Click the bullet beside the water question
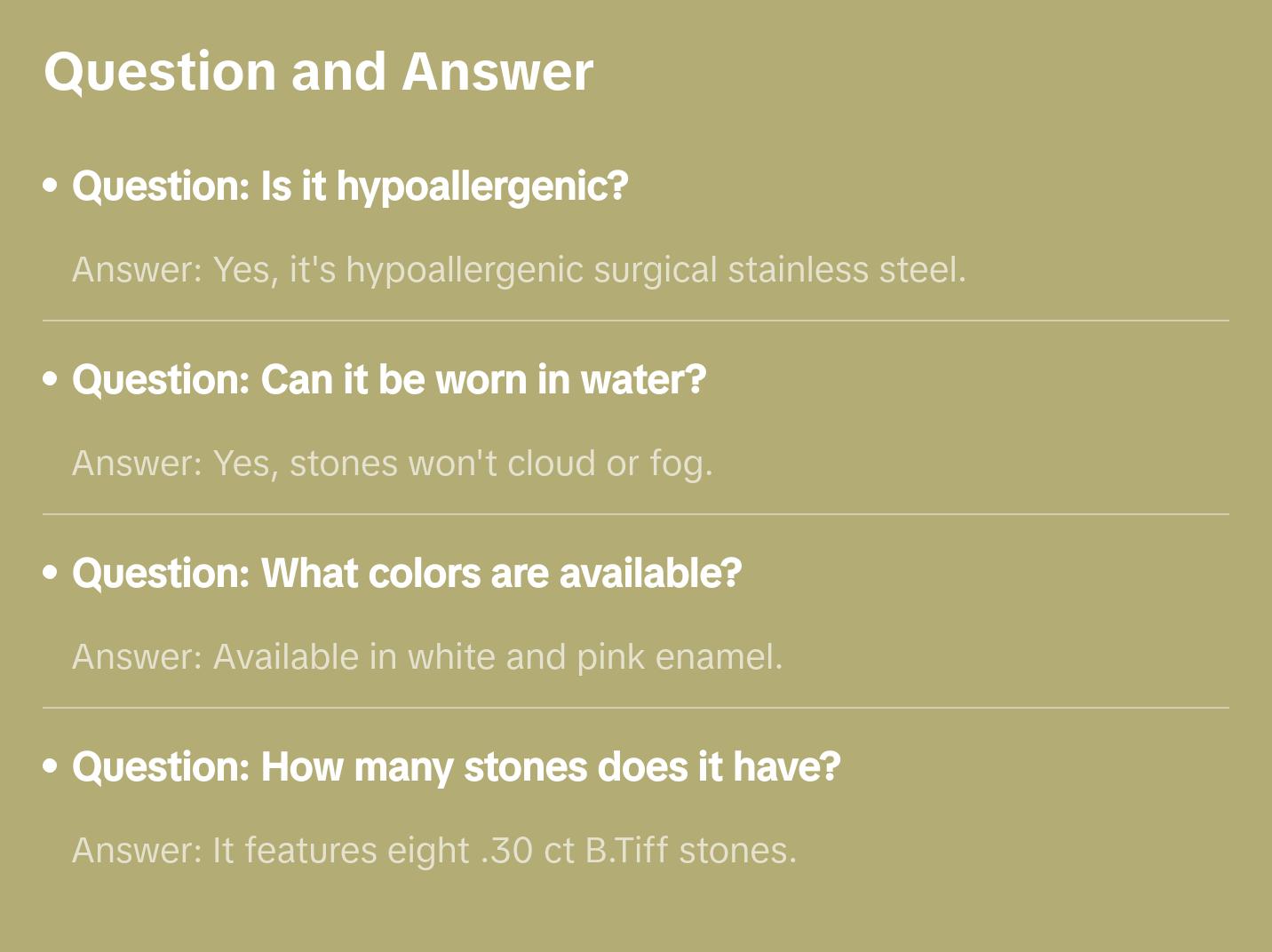 coord(51,379)
